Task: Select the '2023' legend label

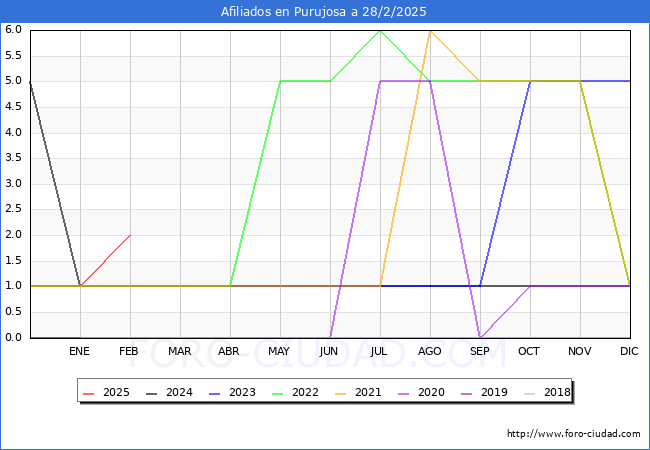Action: coord(242,392)
